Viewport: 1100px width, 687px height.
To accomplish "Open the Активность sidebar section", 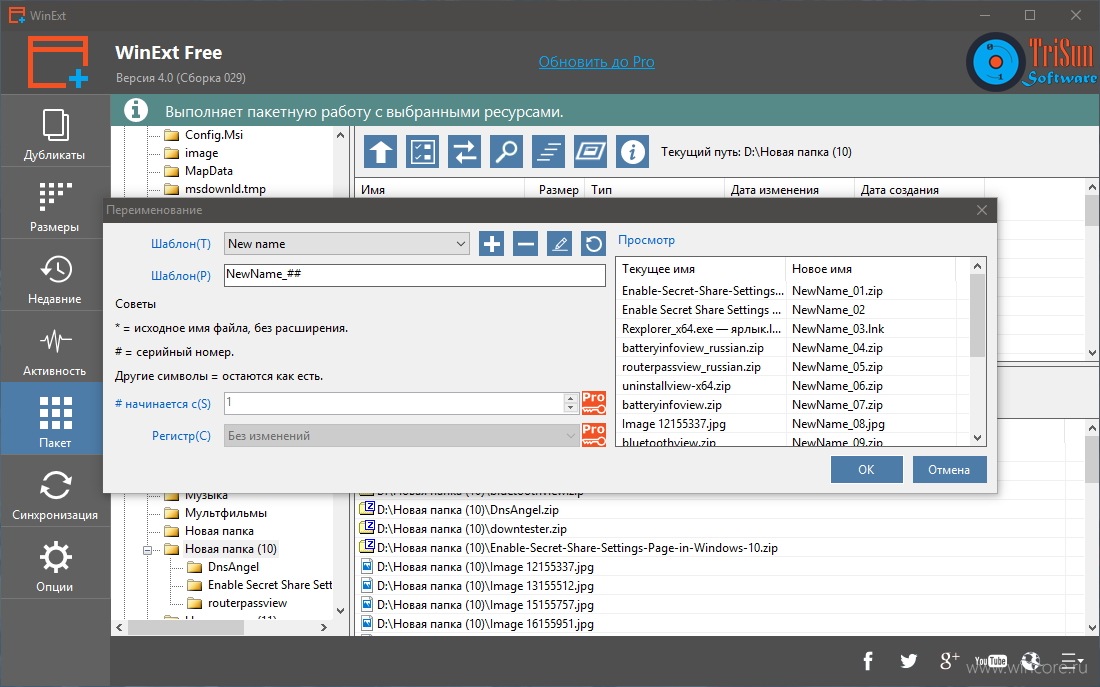I will coord(55,347).
